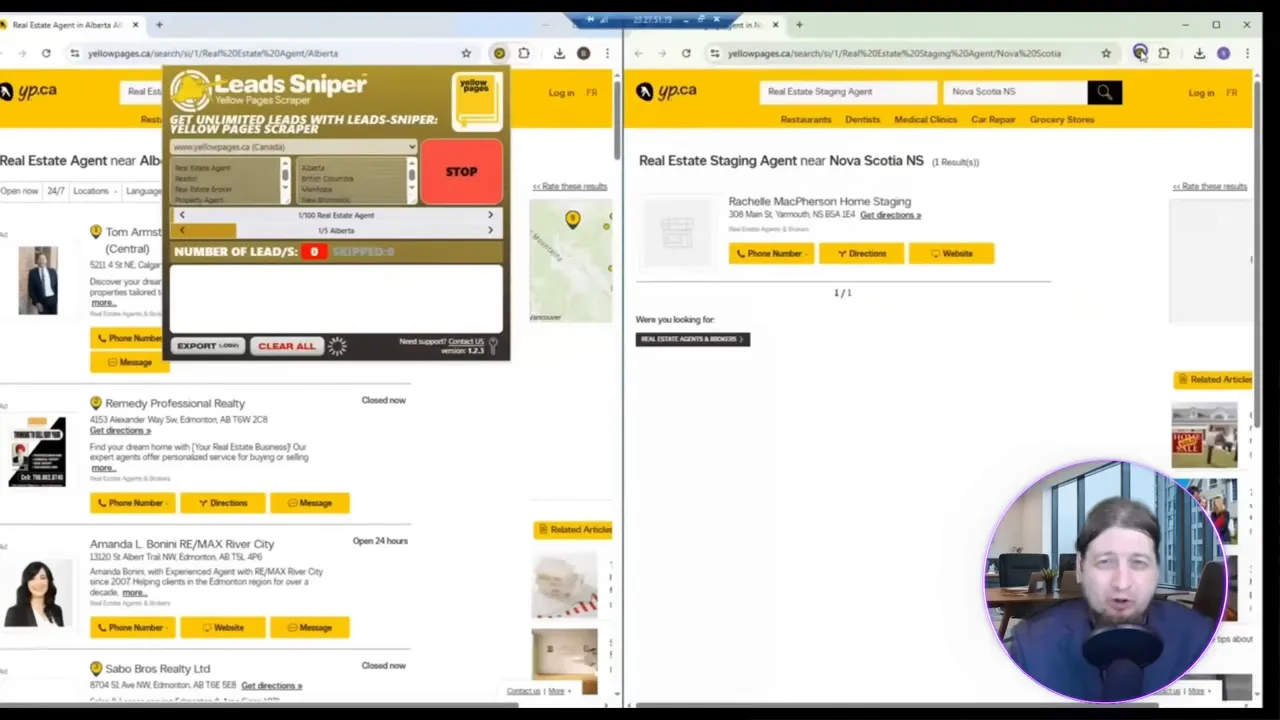
Task: Select British Columbia in the location list
Action: point(328,179)
